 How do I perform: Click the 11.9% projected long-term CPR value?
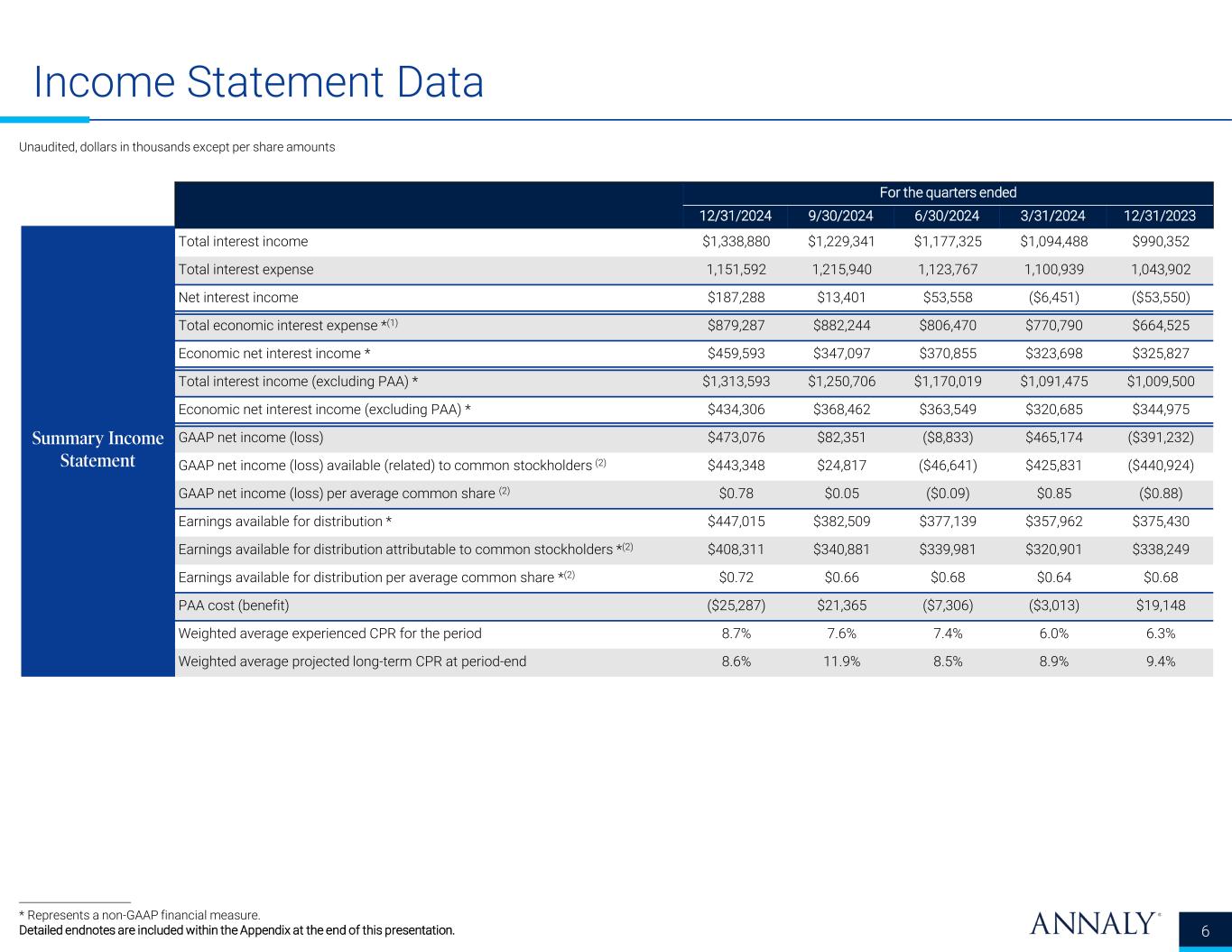(x=841, y=661)
